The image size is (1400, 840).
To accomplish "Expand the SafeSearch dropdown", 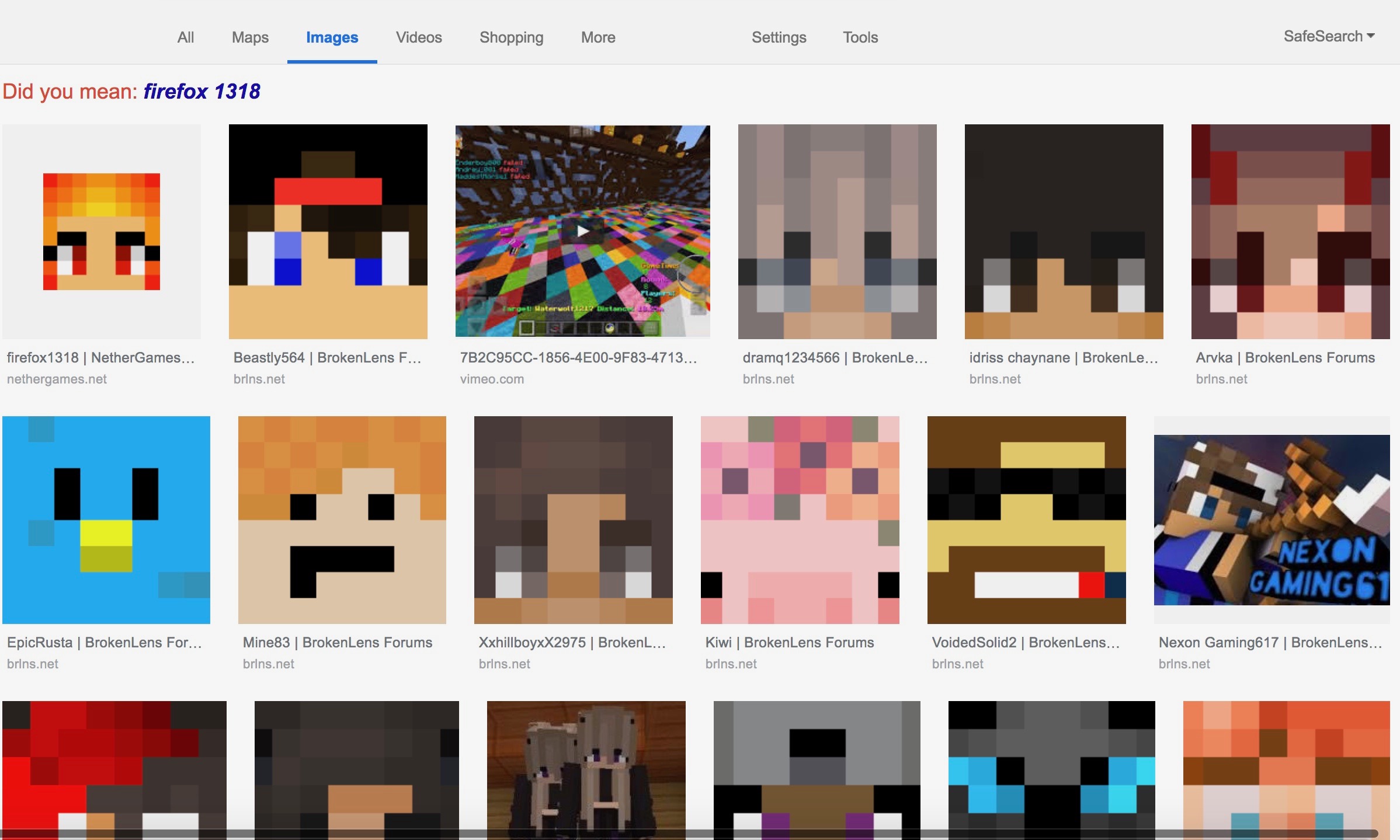I will tap(1329, 36).
